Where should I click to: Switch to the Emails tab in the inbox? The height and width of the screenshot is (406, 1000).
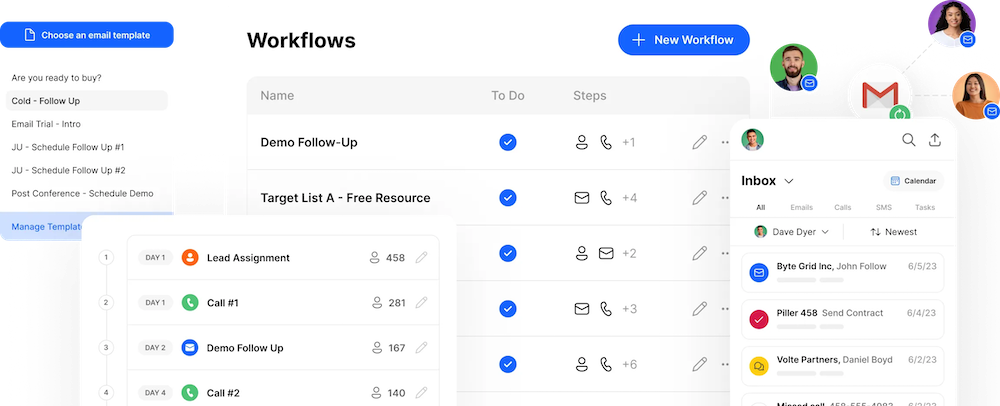(x=801, y=207)
